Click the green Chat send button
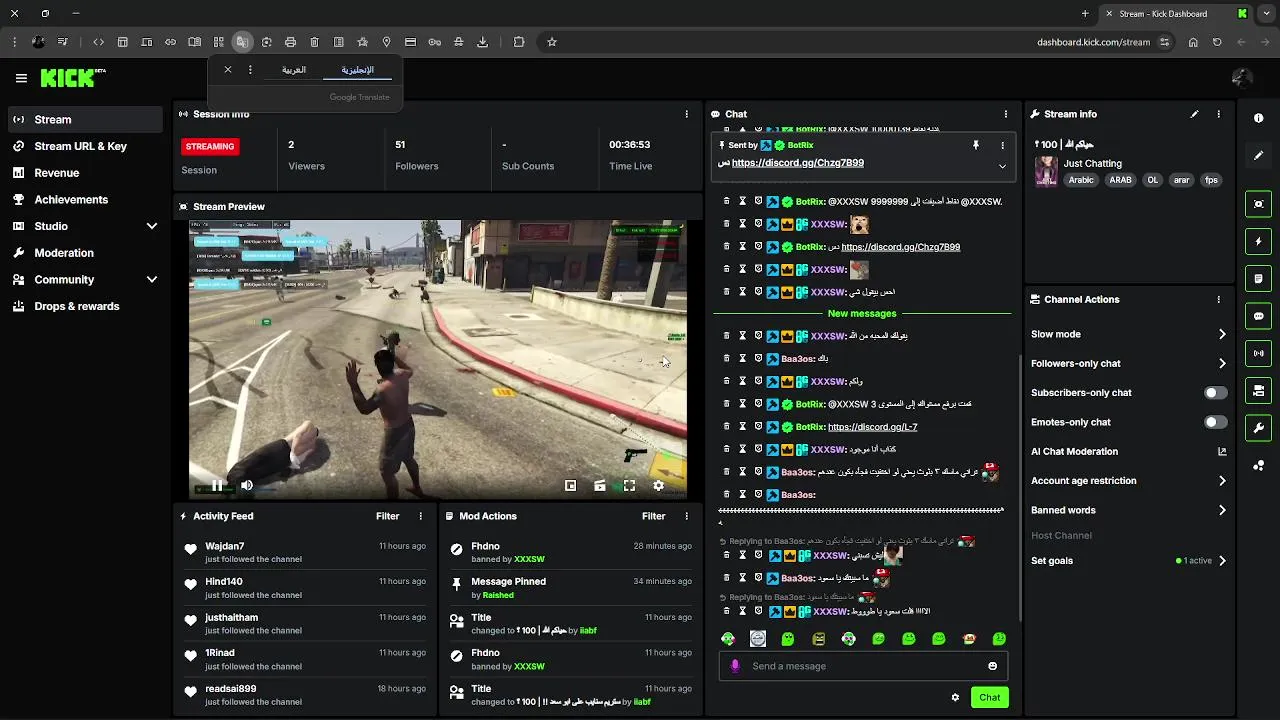1280x720 pixels. pos(989,697)
